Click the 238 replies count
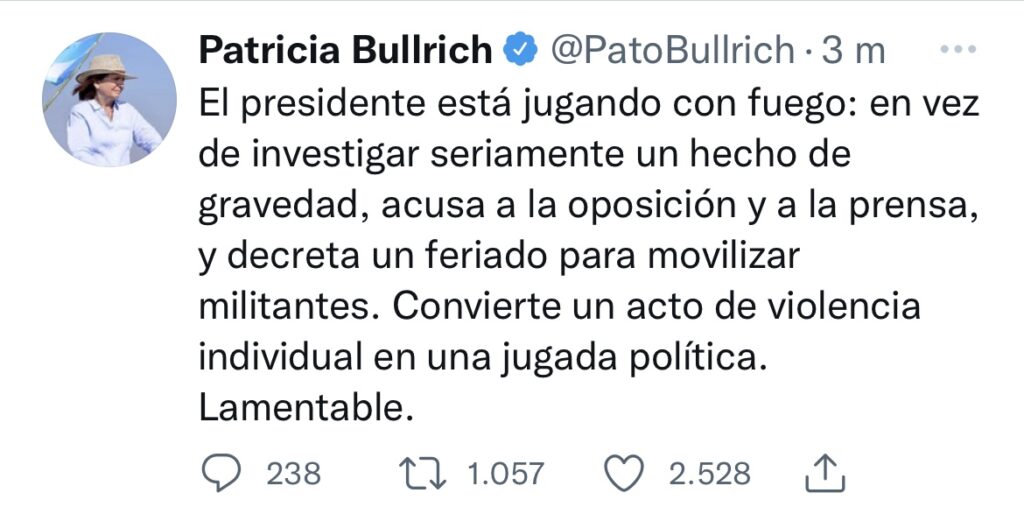Screen dimensions: 1024x528 click(293, 472)
